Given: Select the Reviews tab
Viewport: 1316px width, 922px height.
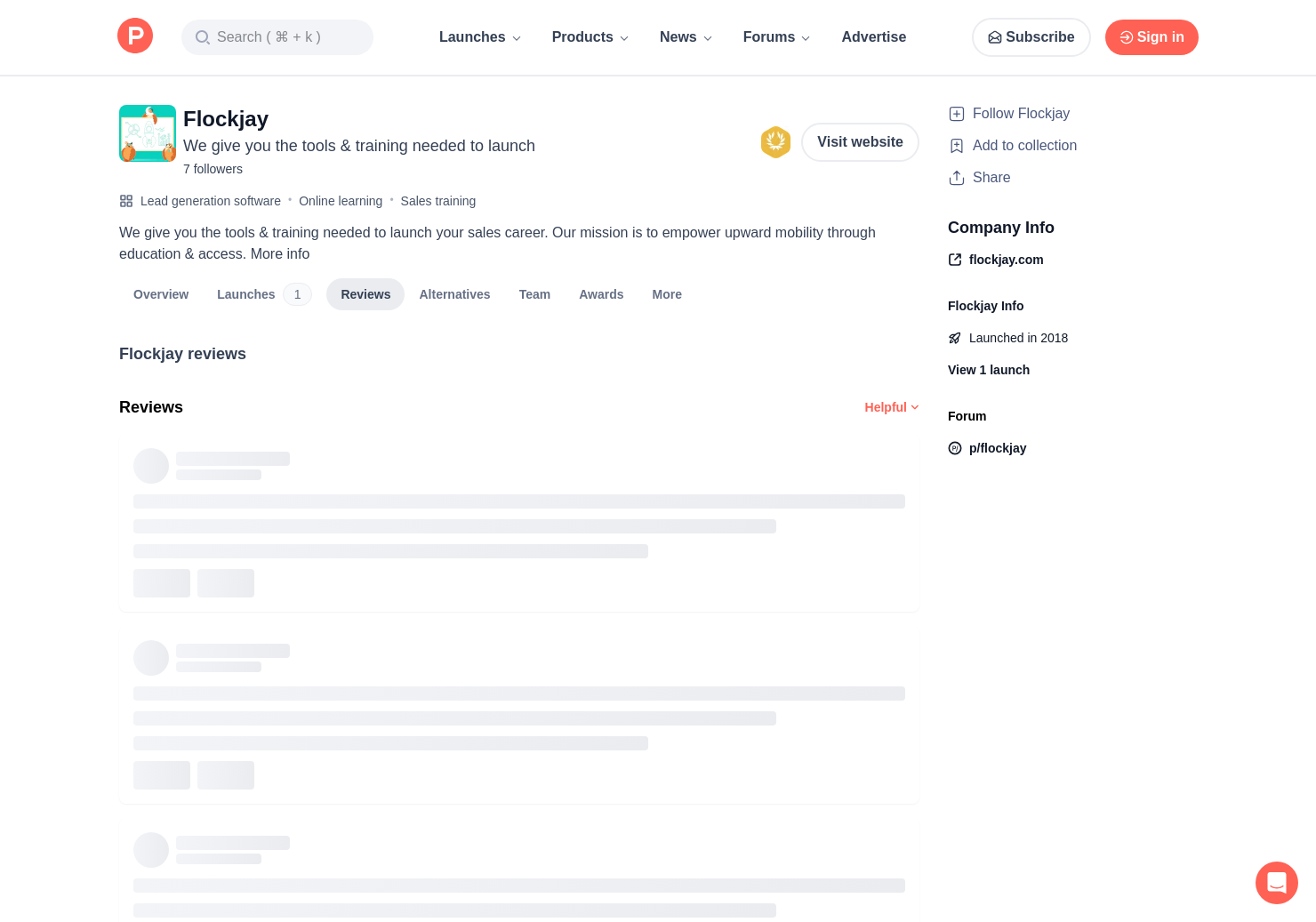Looking at the screenshot, I should pyautogui.click(x=365, y=294).
